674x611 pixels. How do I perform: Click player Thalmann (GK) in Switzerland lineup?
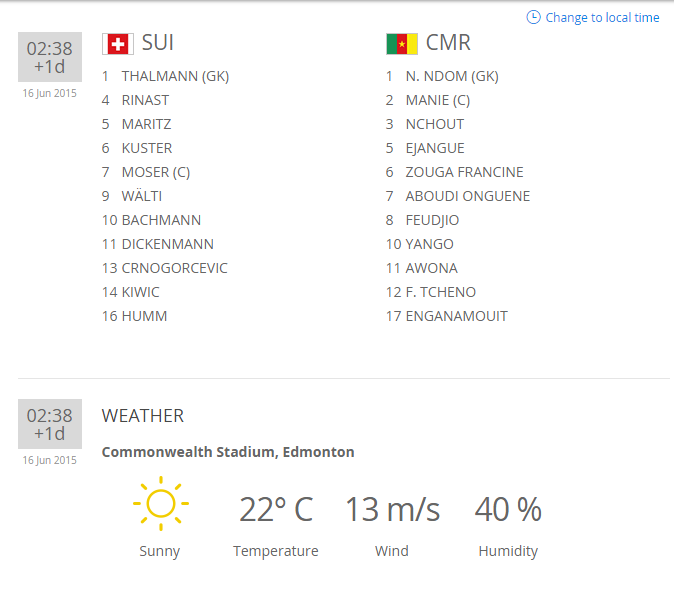coord(175,76)
